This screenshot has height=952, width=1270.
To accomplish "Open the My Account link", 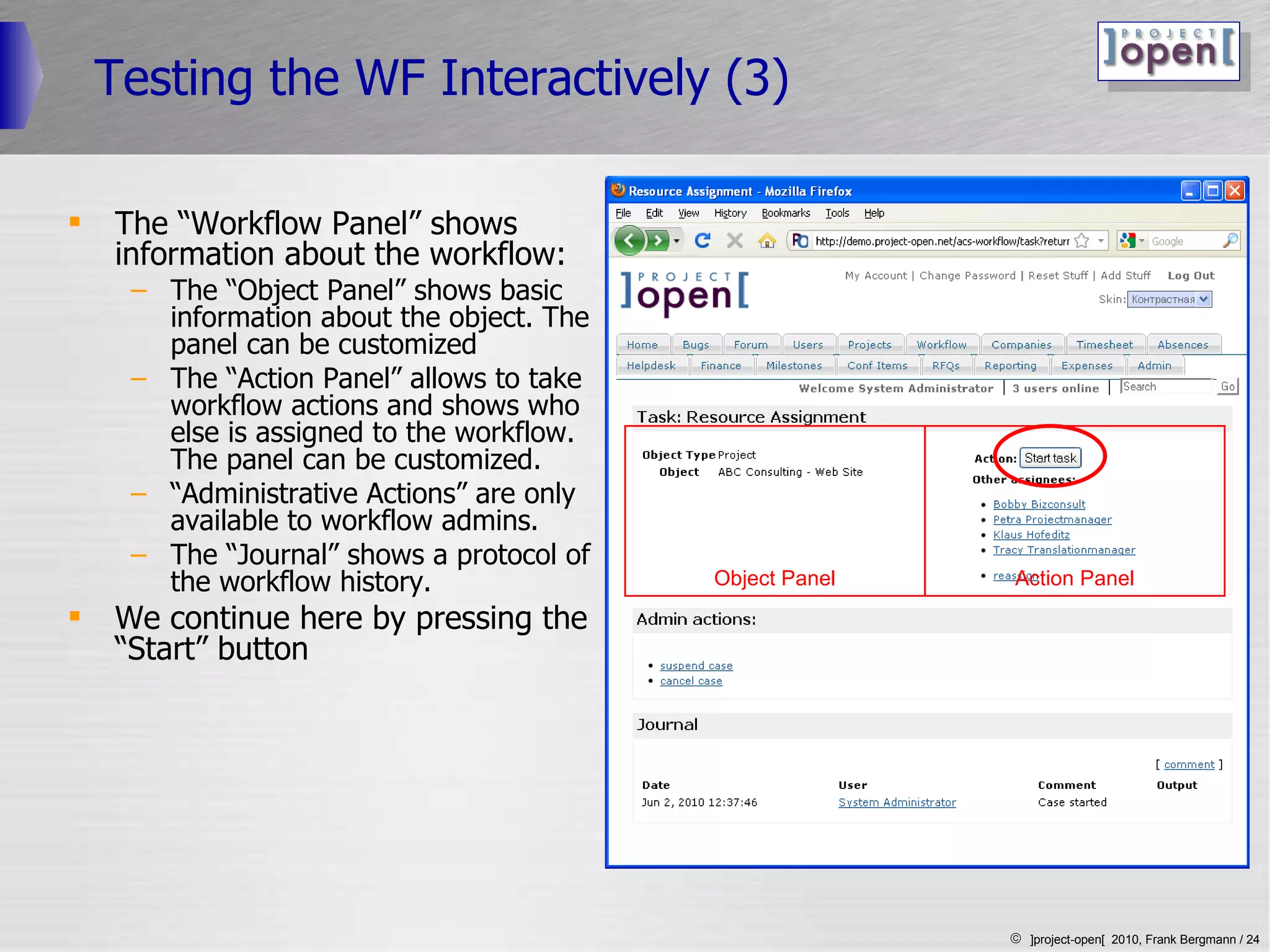I will (876, 276).
